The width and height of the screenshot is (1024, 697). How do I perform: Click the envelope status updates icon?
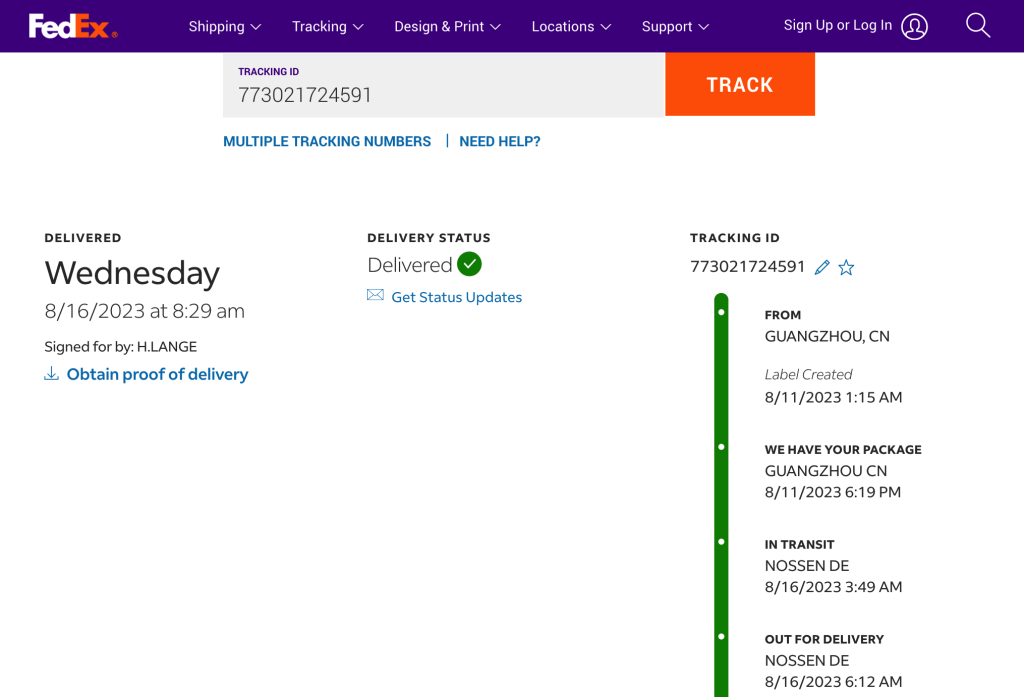point(375,296)
